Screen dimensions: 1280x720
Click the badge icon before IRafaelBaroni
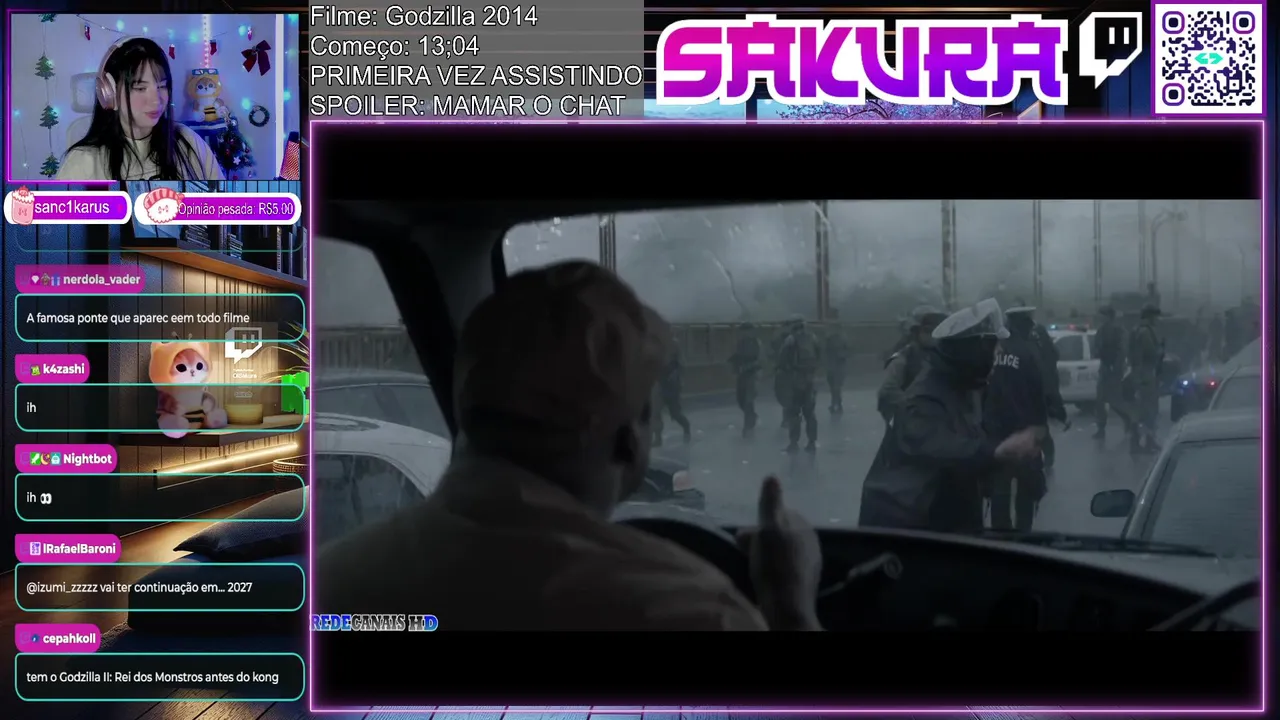click(35, 549)
